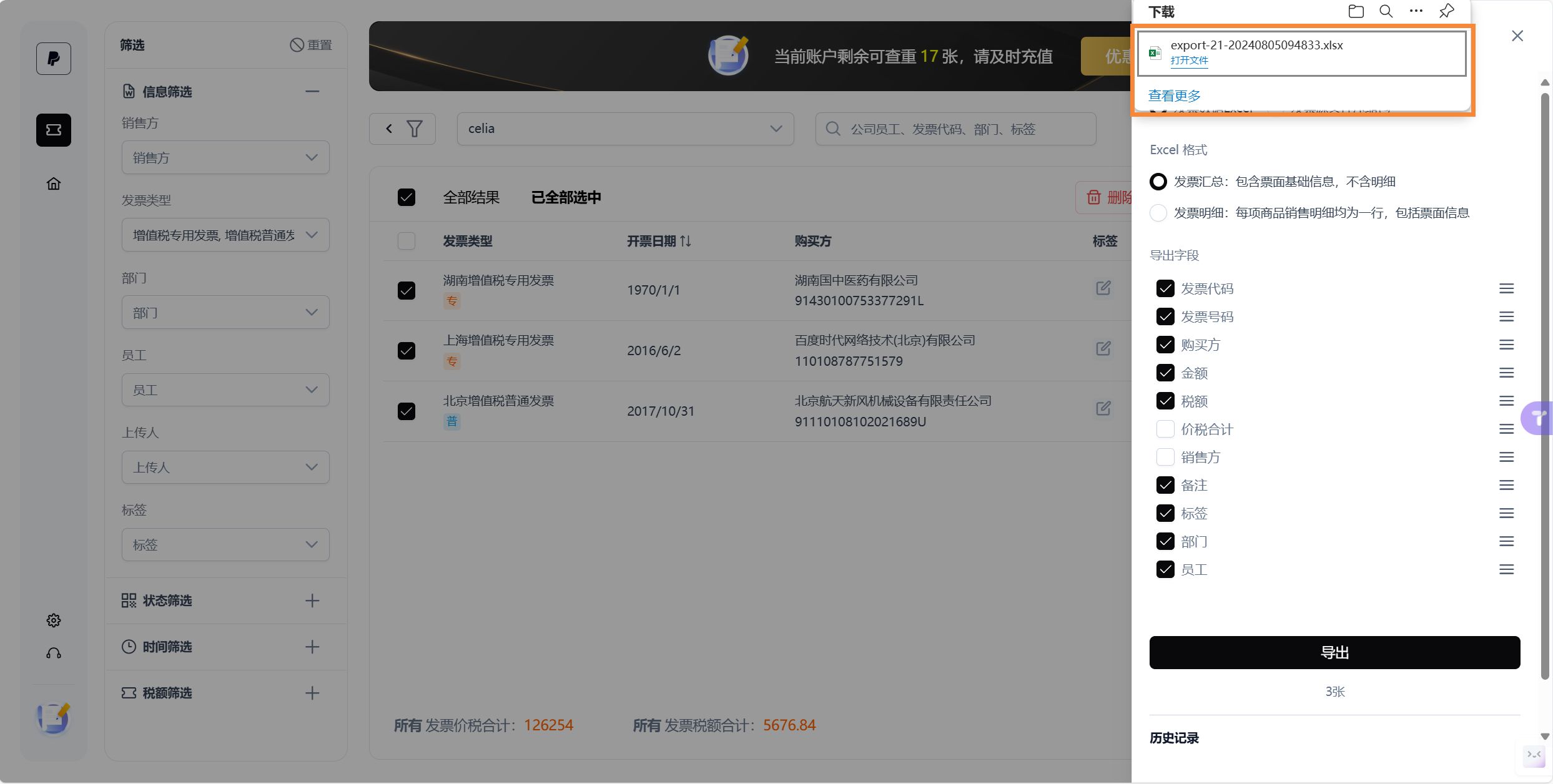The width and height of the screenshot is (1553, 784).
Task: Click 打开文件 link for exported xlsx
Action: click(x=1189, y=61)
